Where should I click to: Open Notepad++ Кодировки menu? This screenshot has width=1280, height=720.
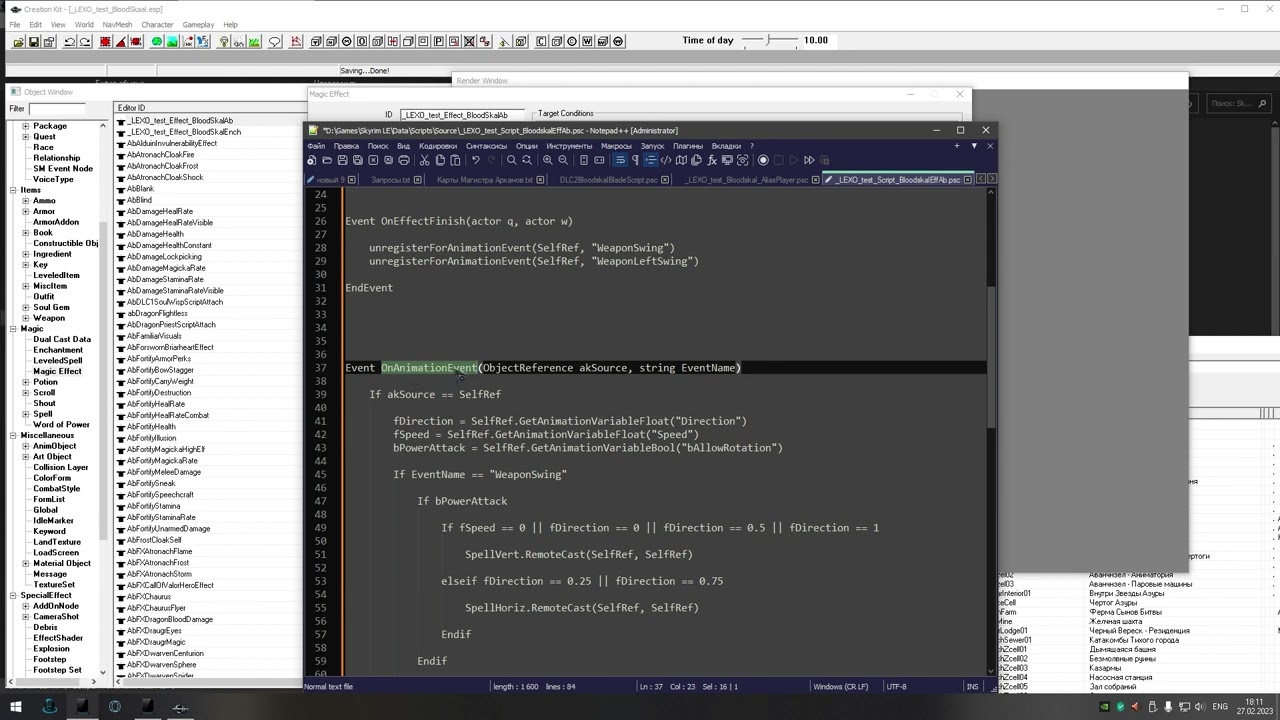(438, 146)
